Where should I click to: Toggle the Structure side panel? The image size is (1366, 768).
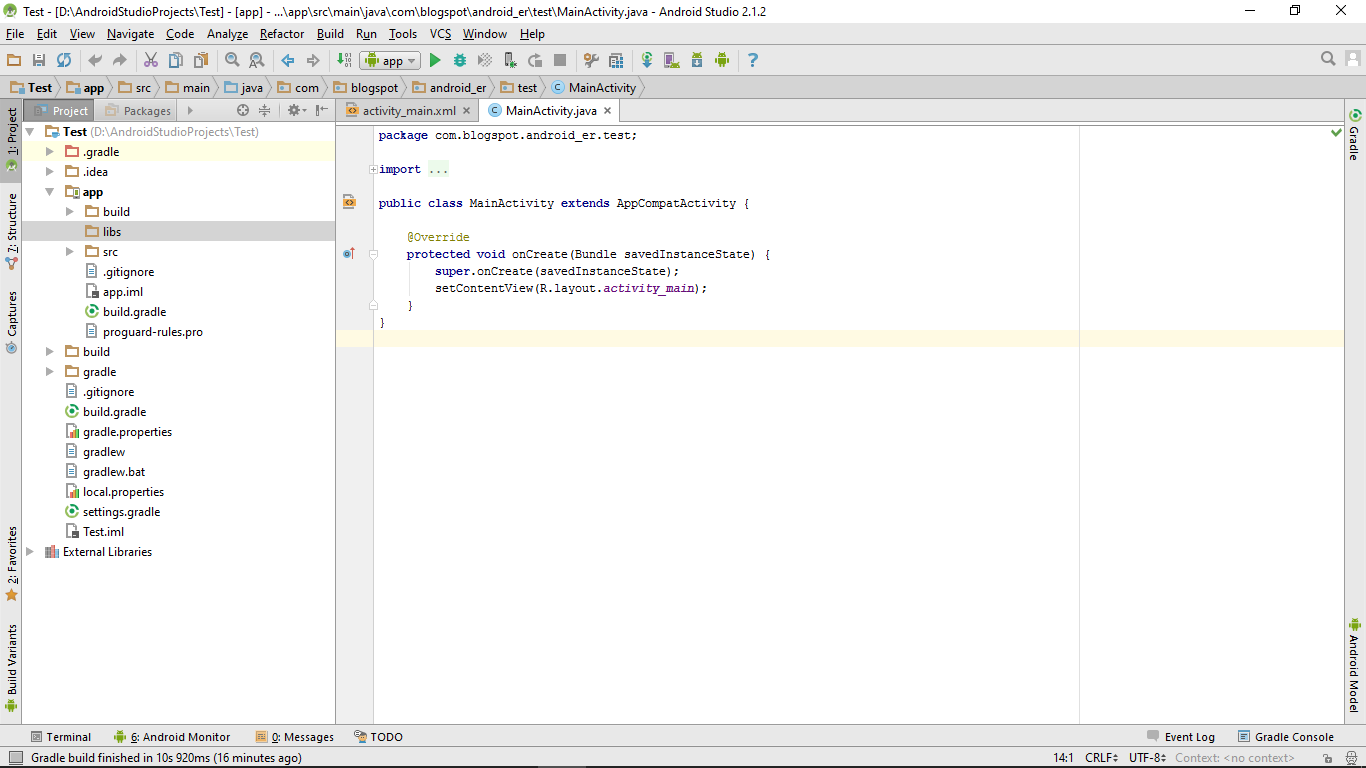11,231
